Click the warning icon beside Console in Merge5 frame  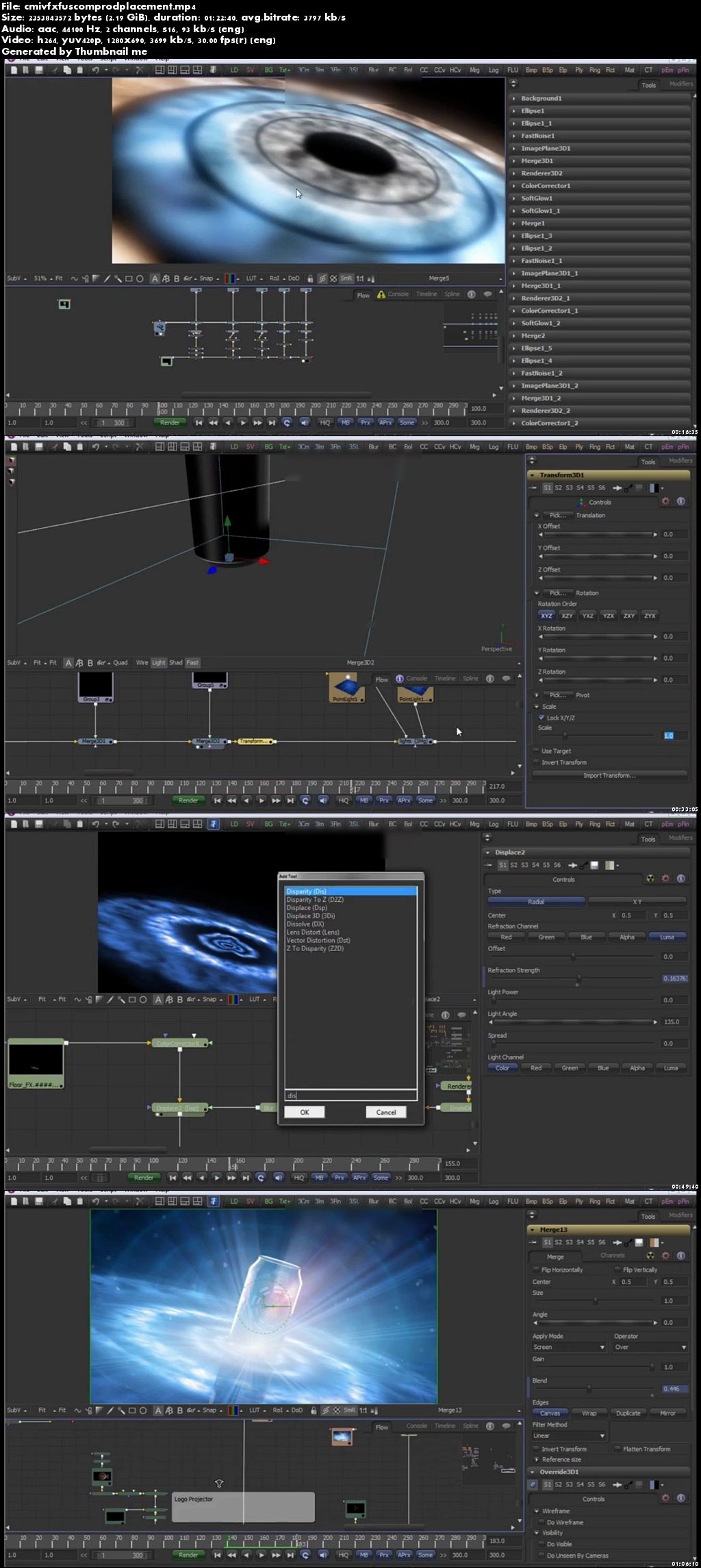(x=381, y=294)
